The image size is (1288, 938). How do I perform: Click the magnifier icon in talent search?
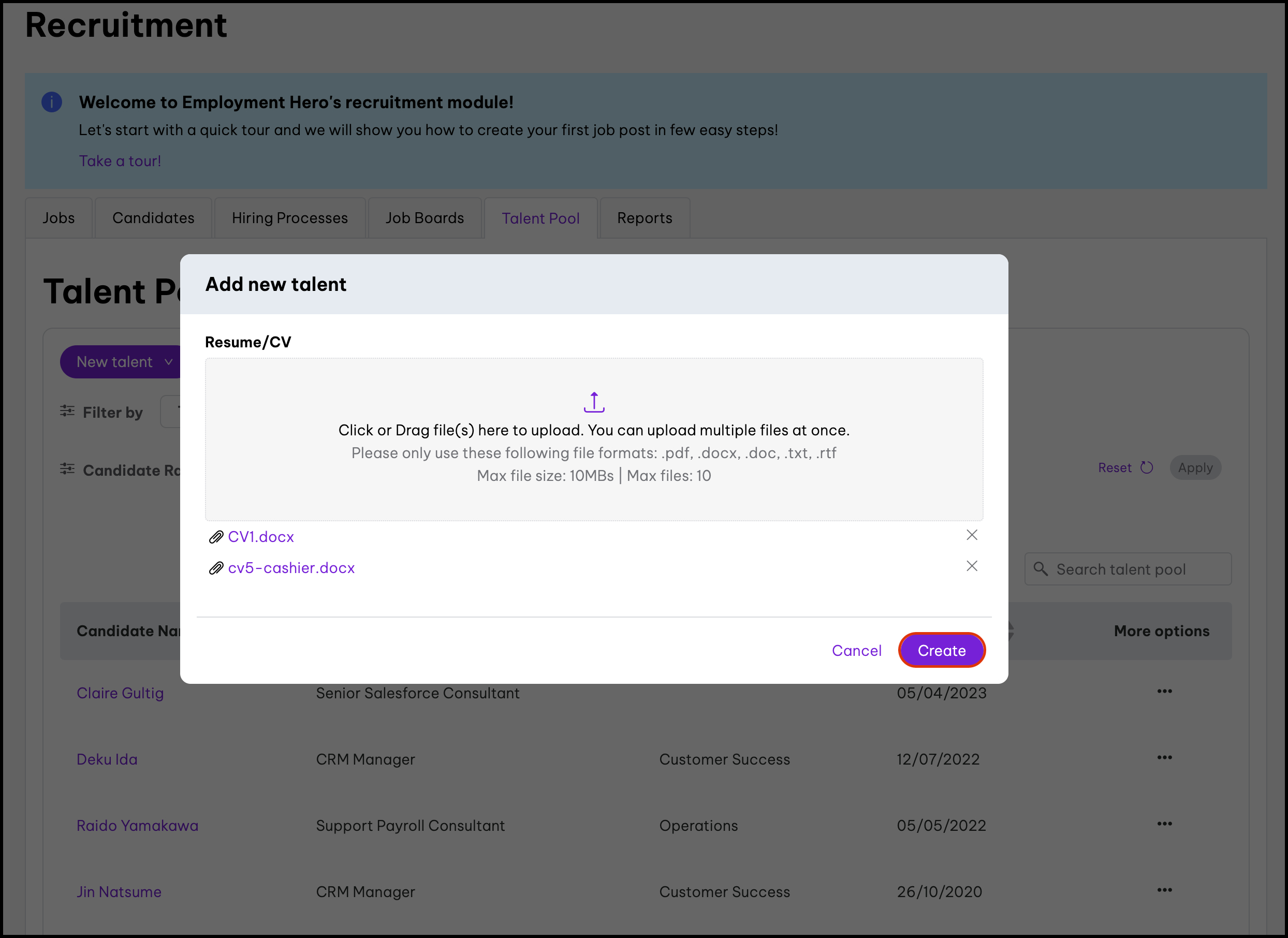[x=1041, y=569]
